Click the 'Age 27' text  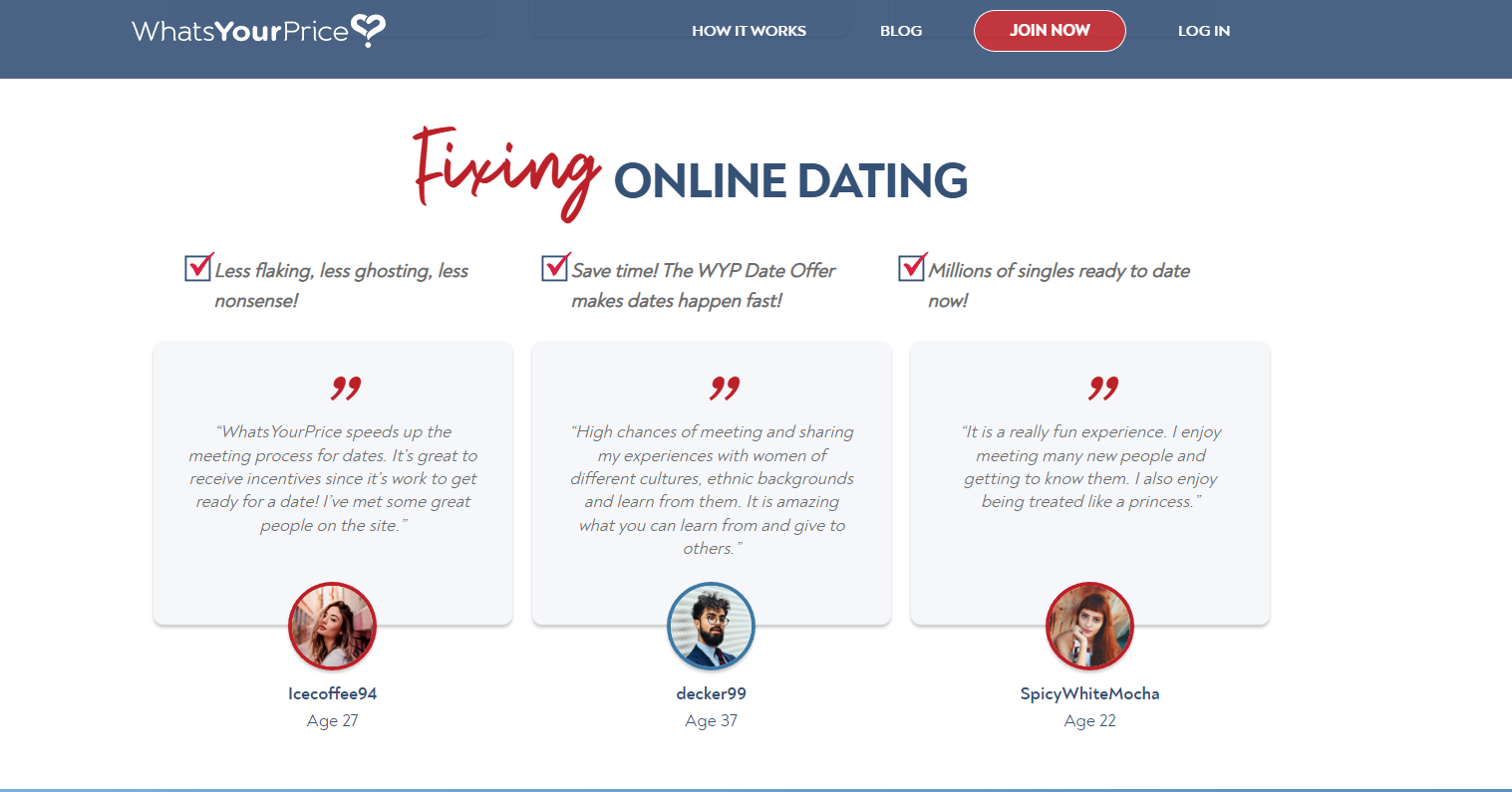pos(332,721)
